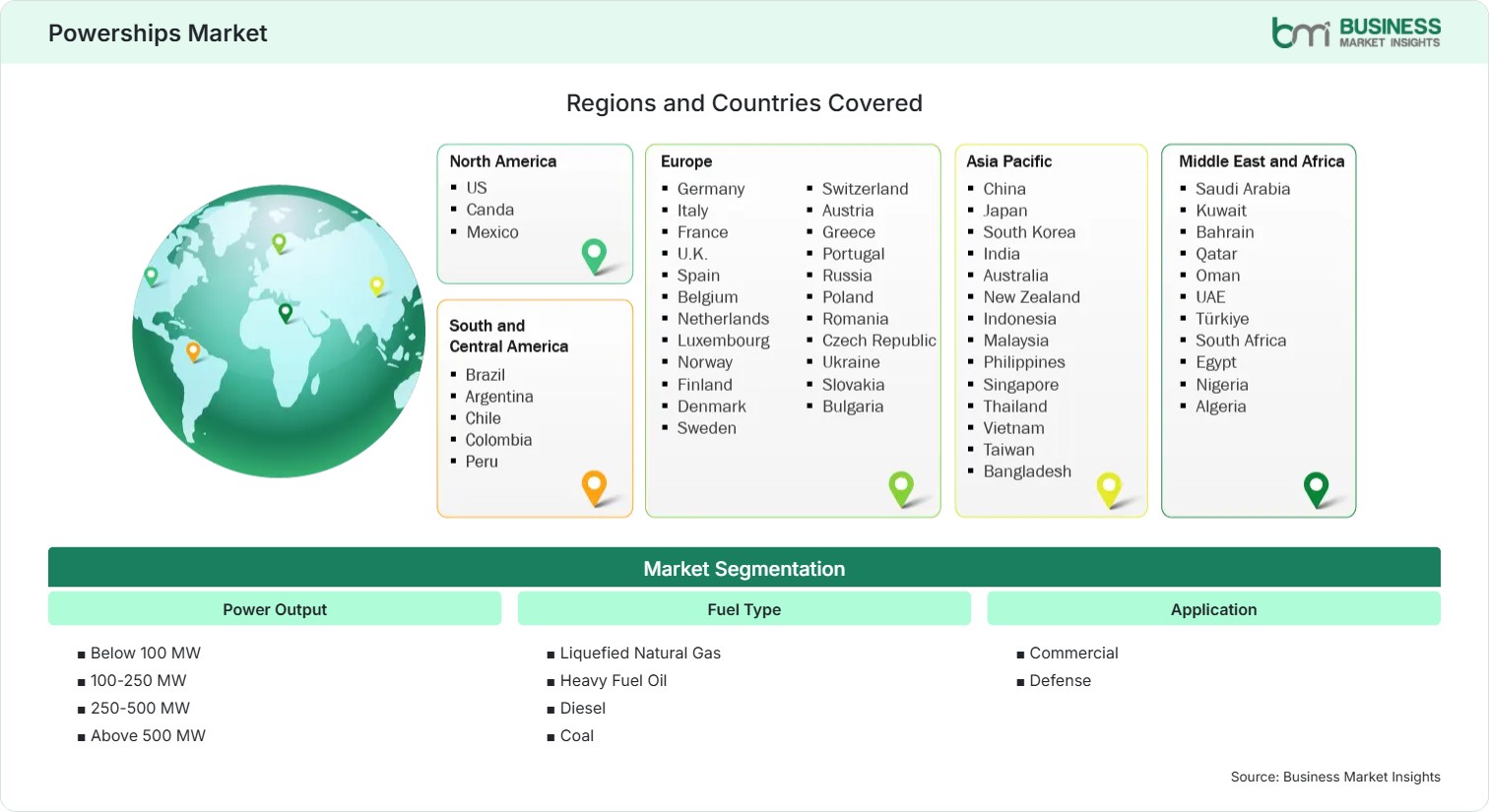The height and width of the screenshot is (812, 1489).
Task: Click Sweden in Europe list
Action: (707, 428)
